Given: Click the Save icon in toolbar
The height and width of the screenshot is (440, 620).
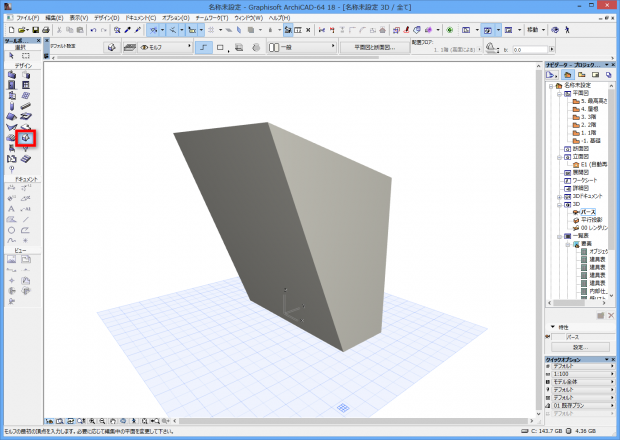Looking at the screenshot, I should (35, 31).
